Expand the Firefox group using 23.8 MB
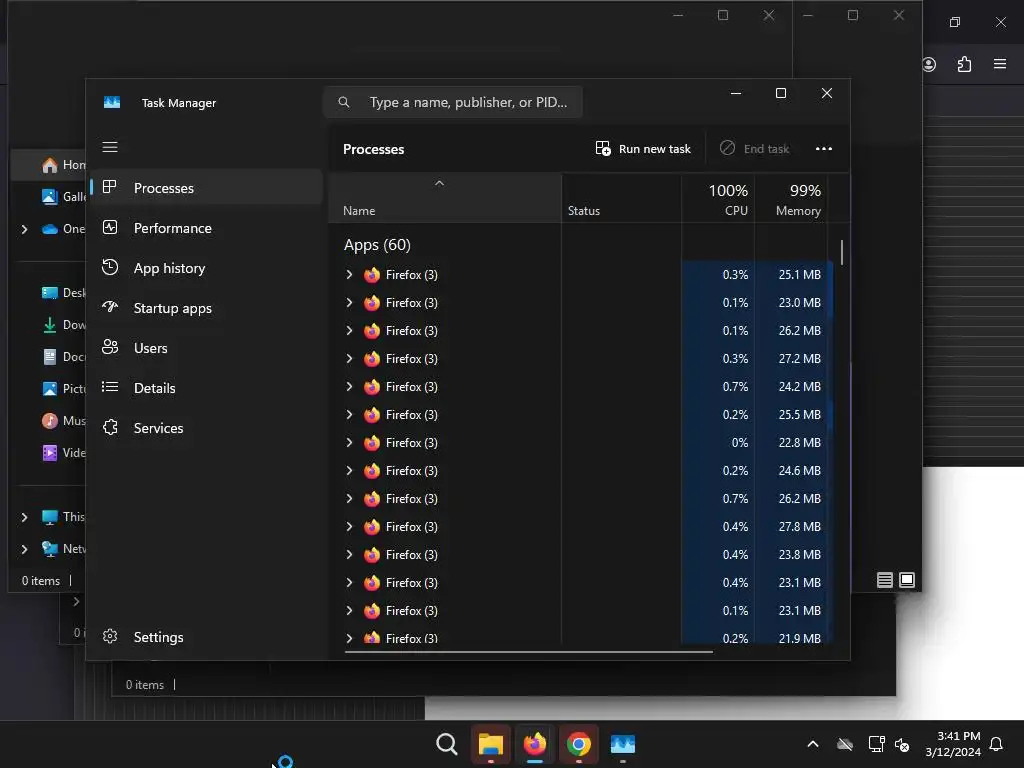This screenshot has width=1024, height=768. click(x=349, y=554)
